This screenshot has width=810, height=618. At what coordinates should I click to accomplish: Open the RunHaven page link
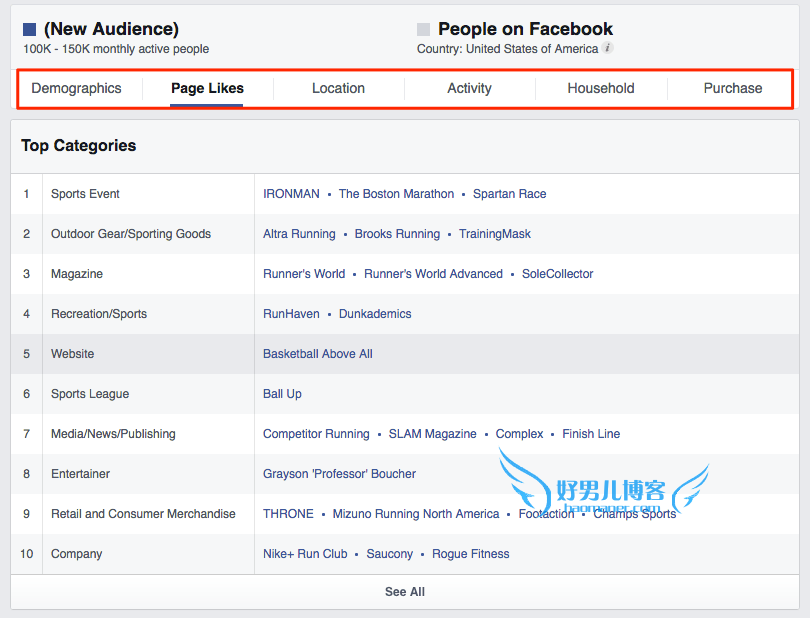tap(291, 314)
